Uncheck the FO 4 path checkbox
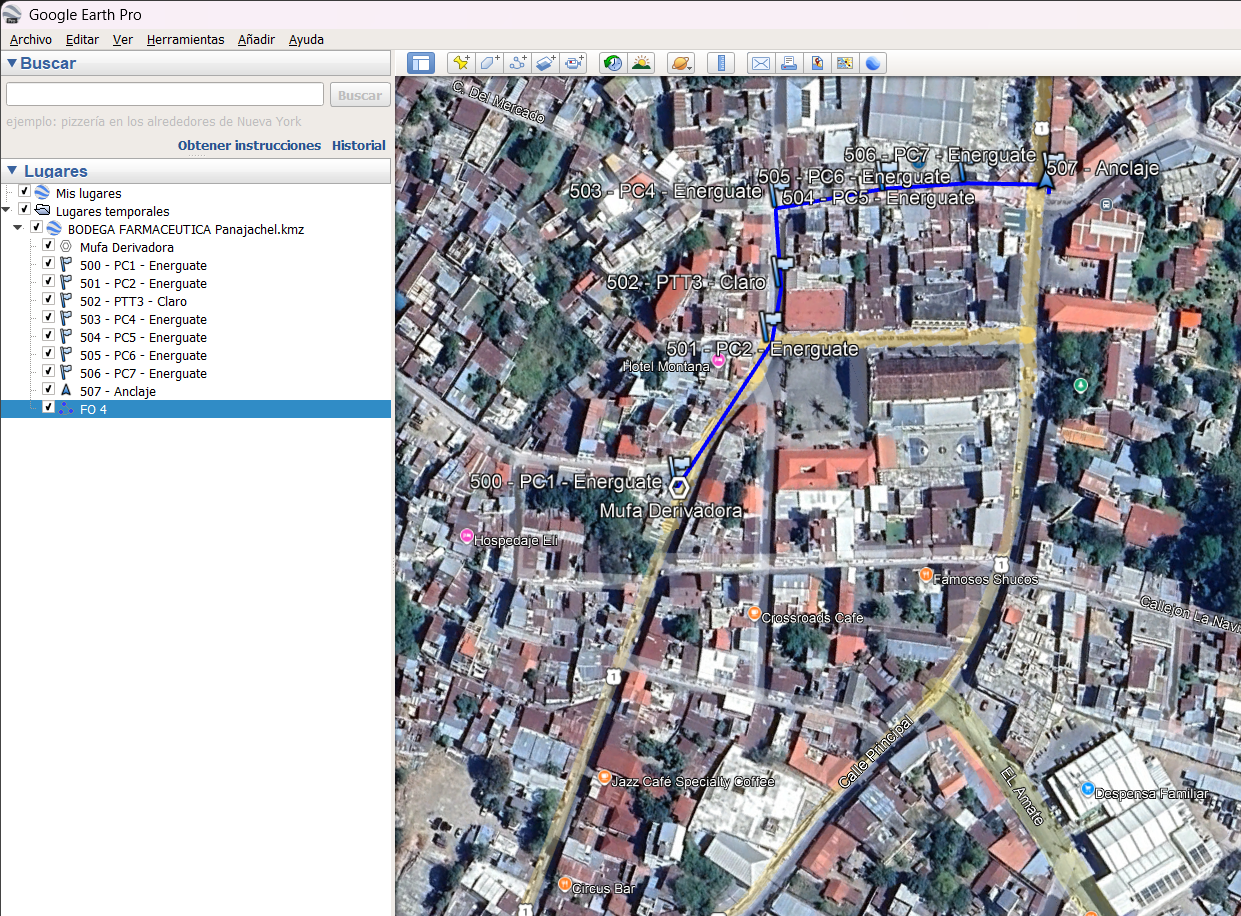This screenshot has height=916, width=1241. pos(48,408)
